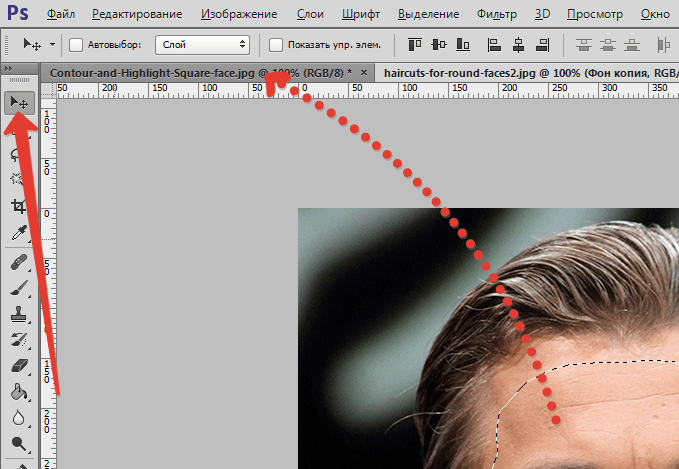Click the vertical ruler along the left
Screen dimensions: 679x469
(48, 284)
